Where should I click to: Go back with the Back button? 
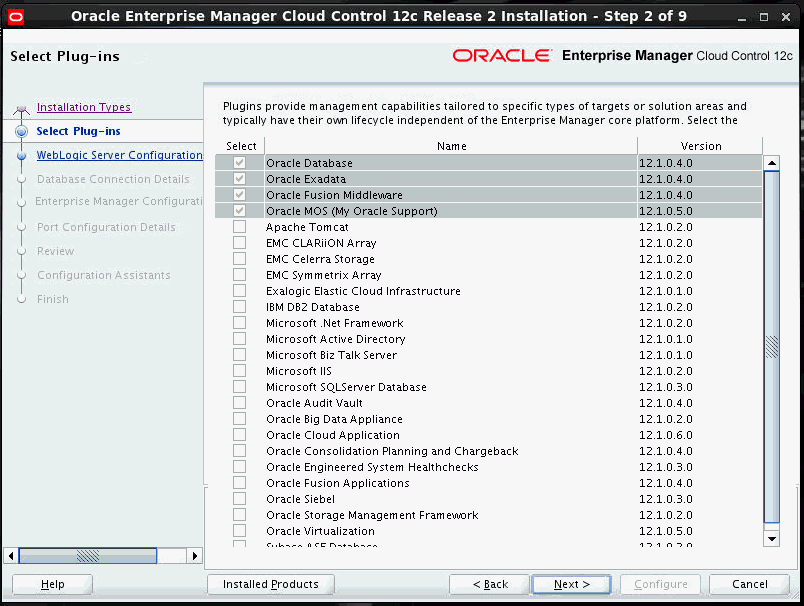click(x=490, y=584)
